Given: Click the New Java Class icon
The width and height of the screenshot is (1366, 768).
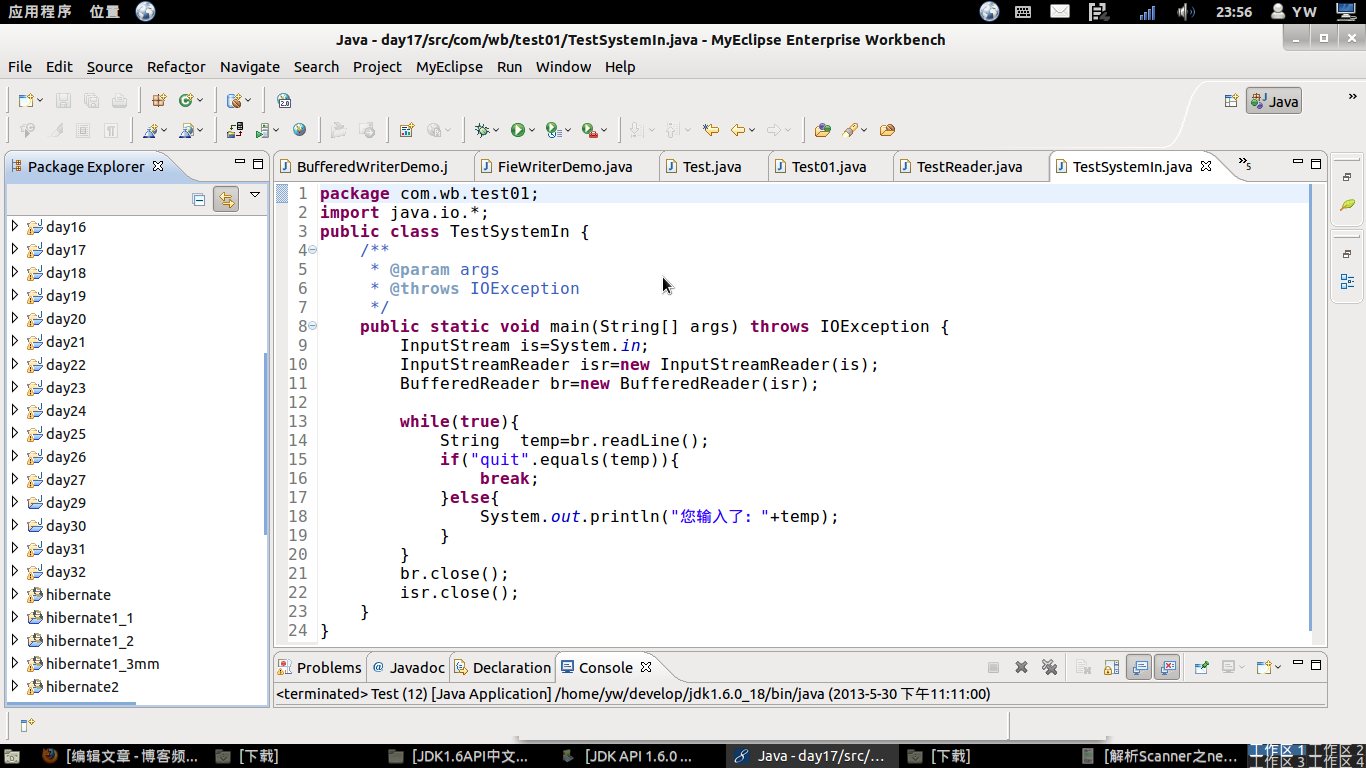Looking at the screenshot, I should tap(186, 100).
